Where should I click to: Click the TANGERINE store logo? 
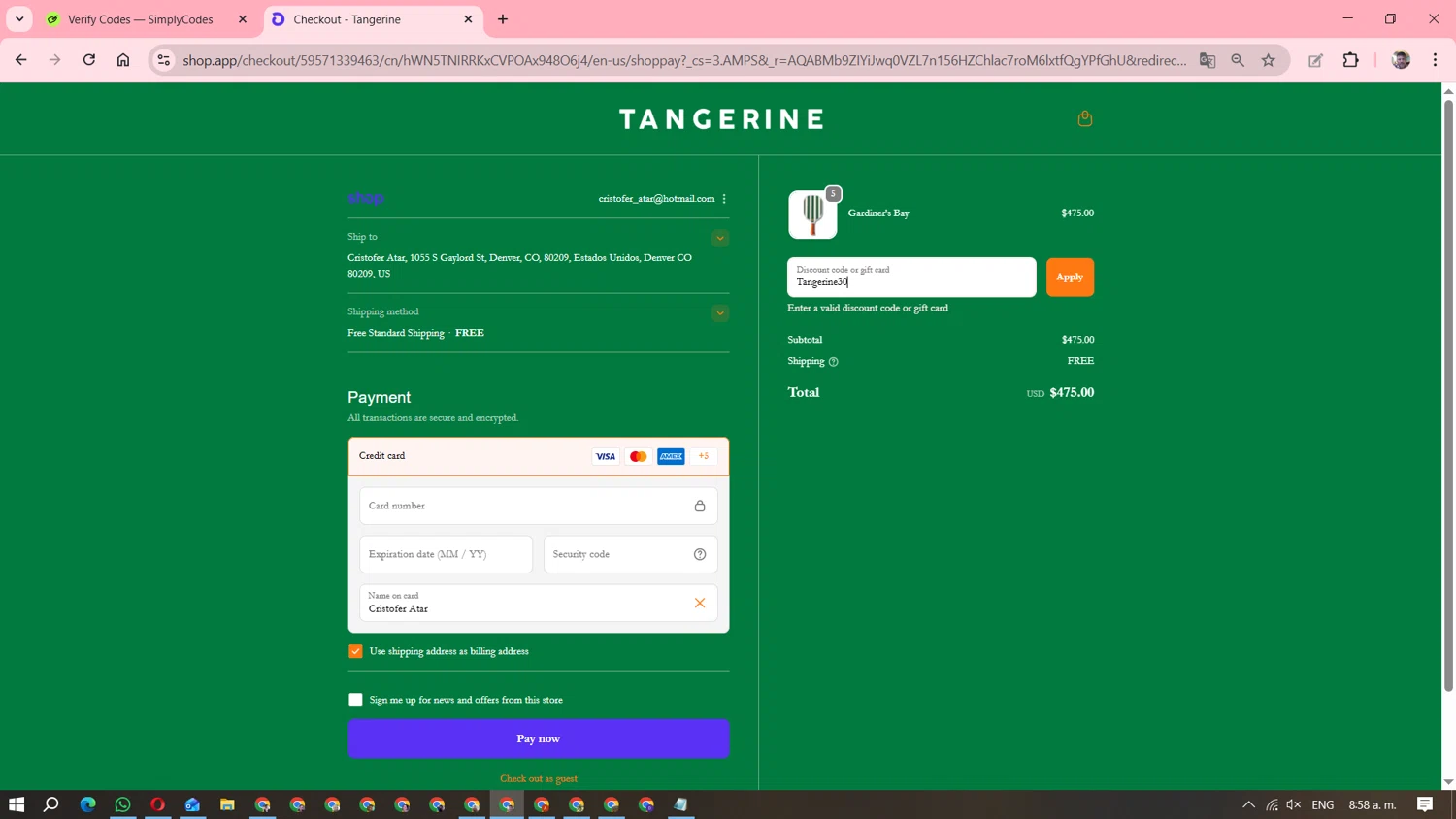point(721,119)
